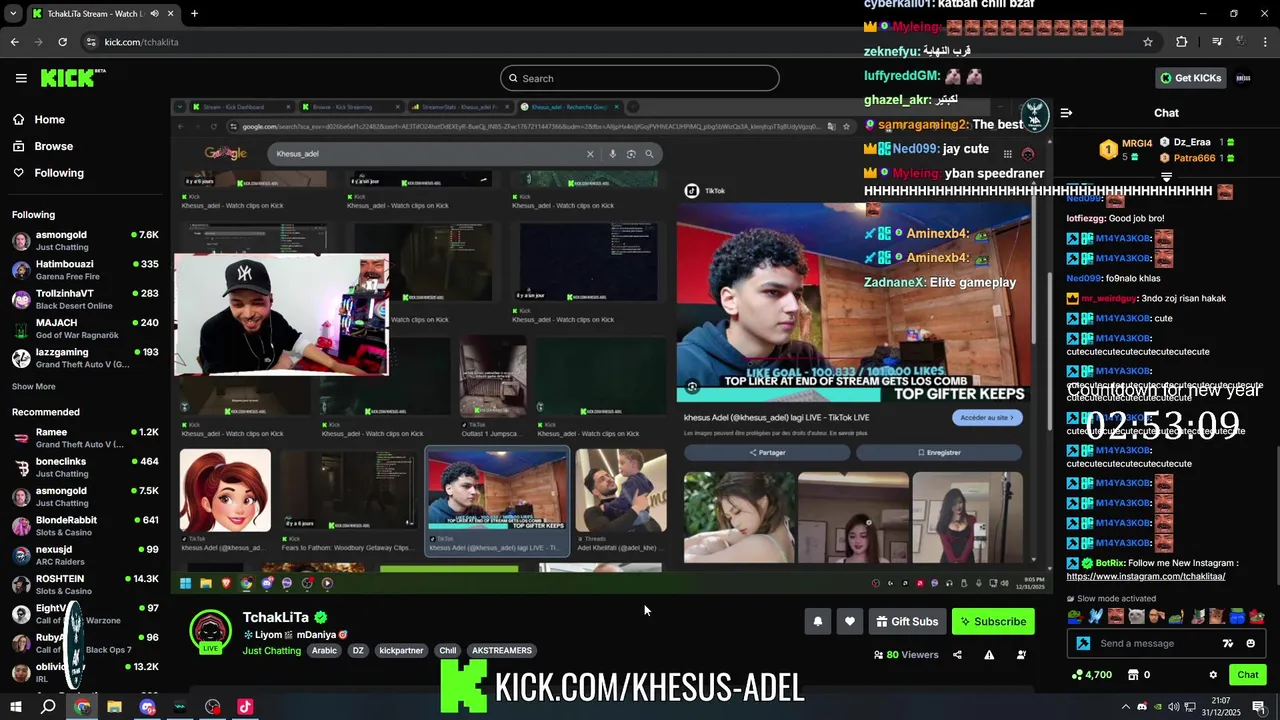Click the Chill stream tag
The width and height of the screenshot is (1280, 720).
pyautogui.click(x=447, y=651)
